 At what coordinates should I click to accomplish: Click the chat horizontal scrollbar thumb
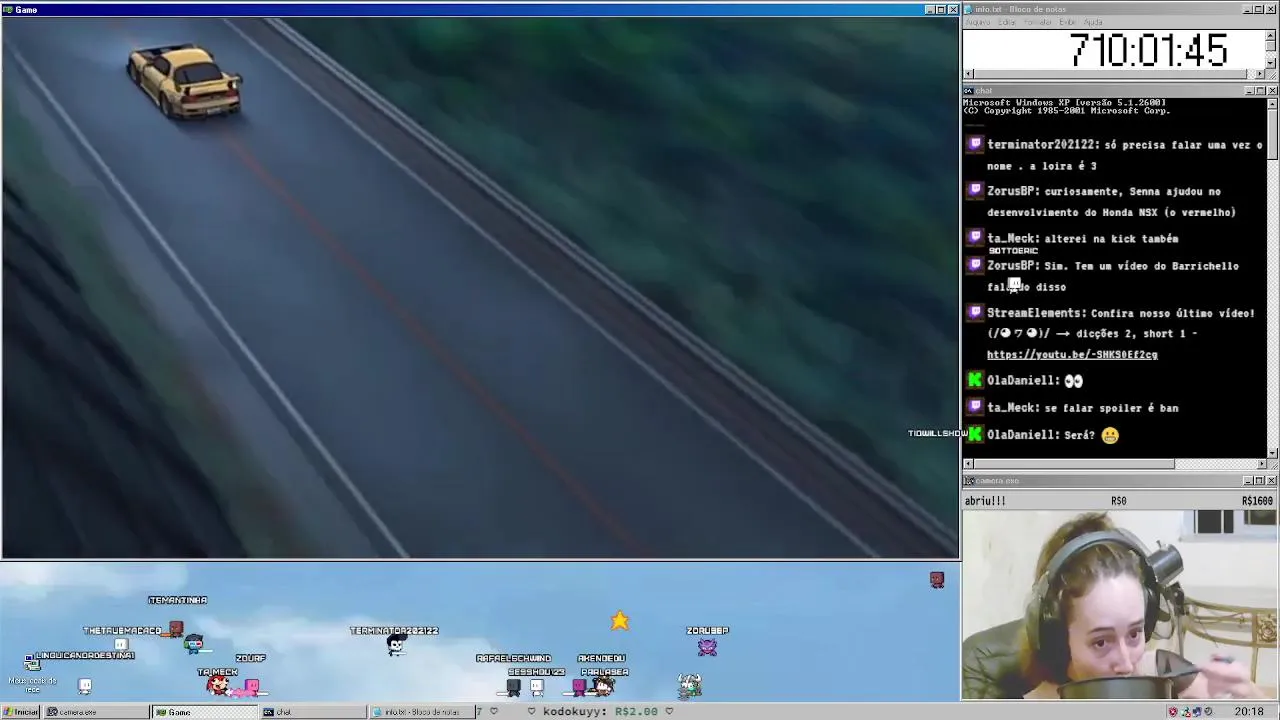[1074, 464]
